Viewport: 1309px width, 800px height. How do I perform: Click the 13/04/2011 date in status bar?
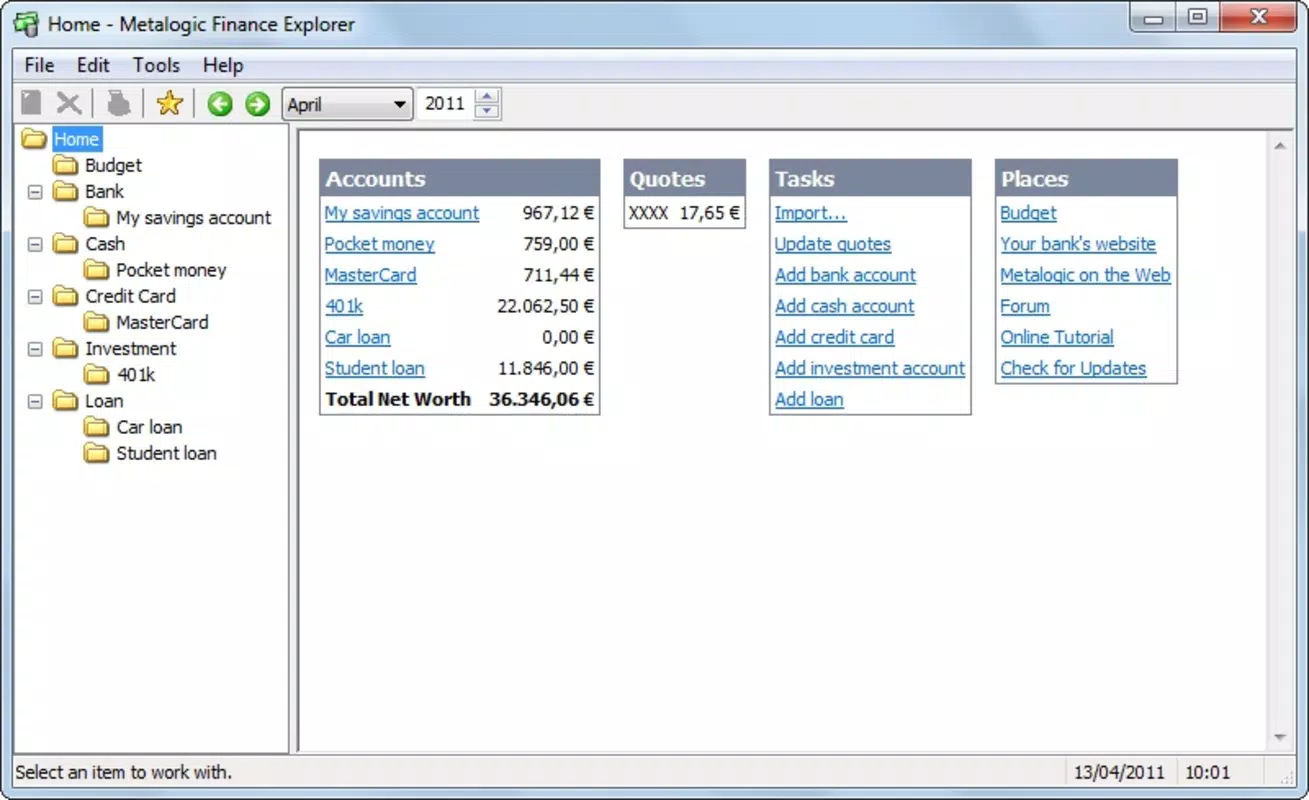pyautogui.click(x=1119, y=772)
